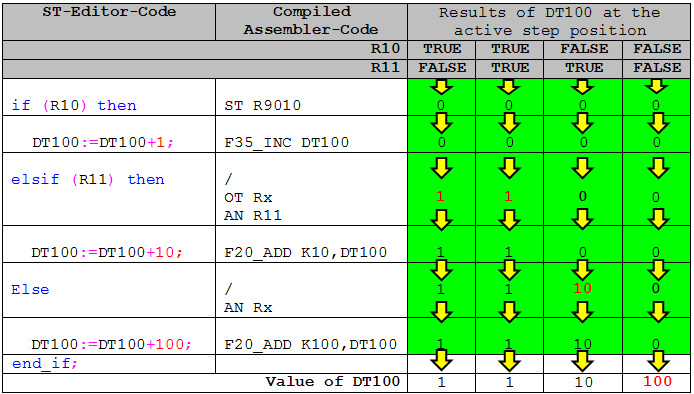This screenshot has height=394, width=694.
Task: Click the red final value 100
Action: pyautogui.click(x=657, y=381)
